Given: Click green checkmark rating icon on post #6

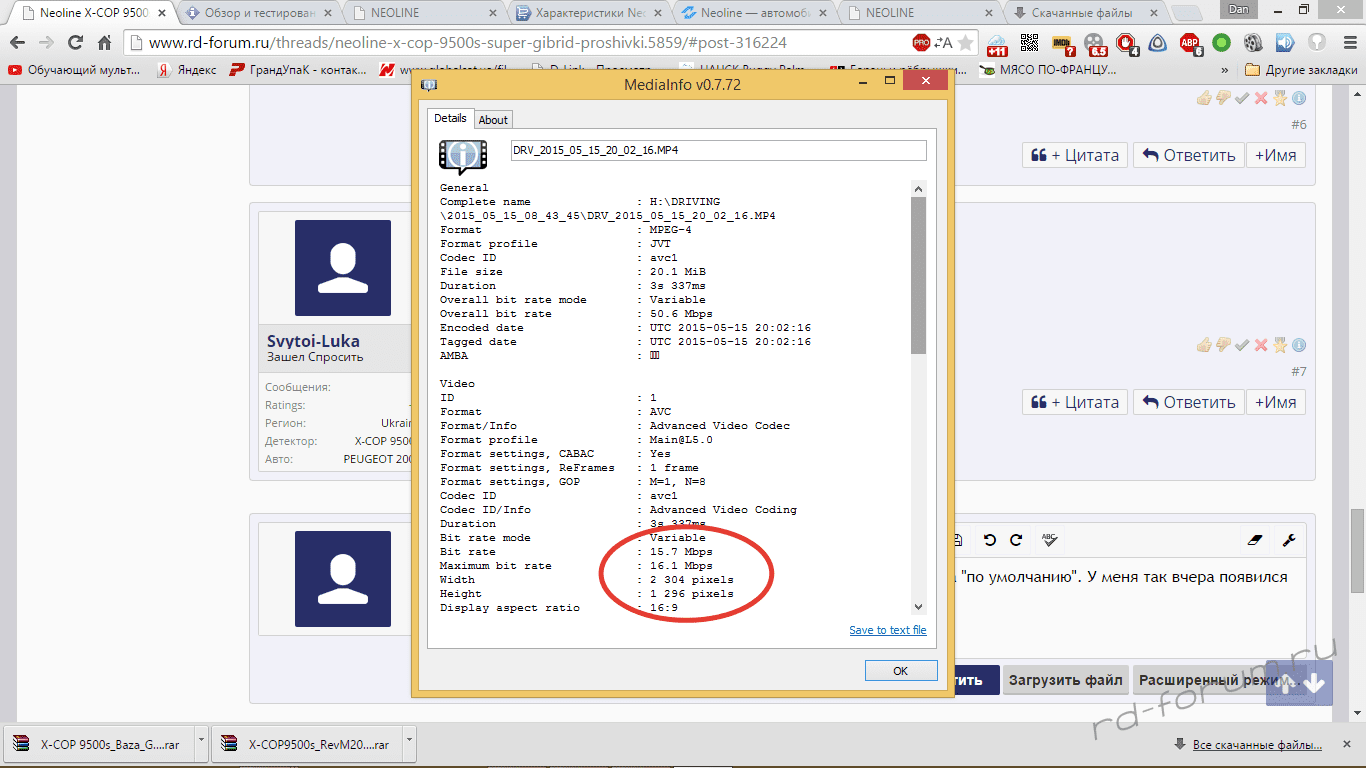Looking at the screenshot, I should [1241, 98].
